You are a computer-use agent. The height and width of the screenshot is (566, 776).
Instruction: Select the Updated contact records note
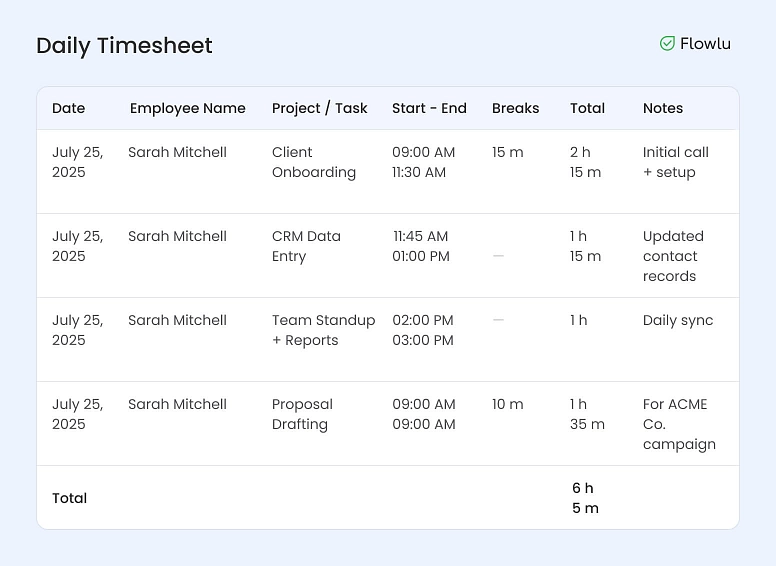coord(673,256)
